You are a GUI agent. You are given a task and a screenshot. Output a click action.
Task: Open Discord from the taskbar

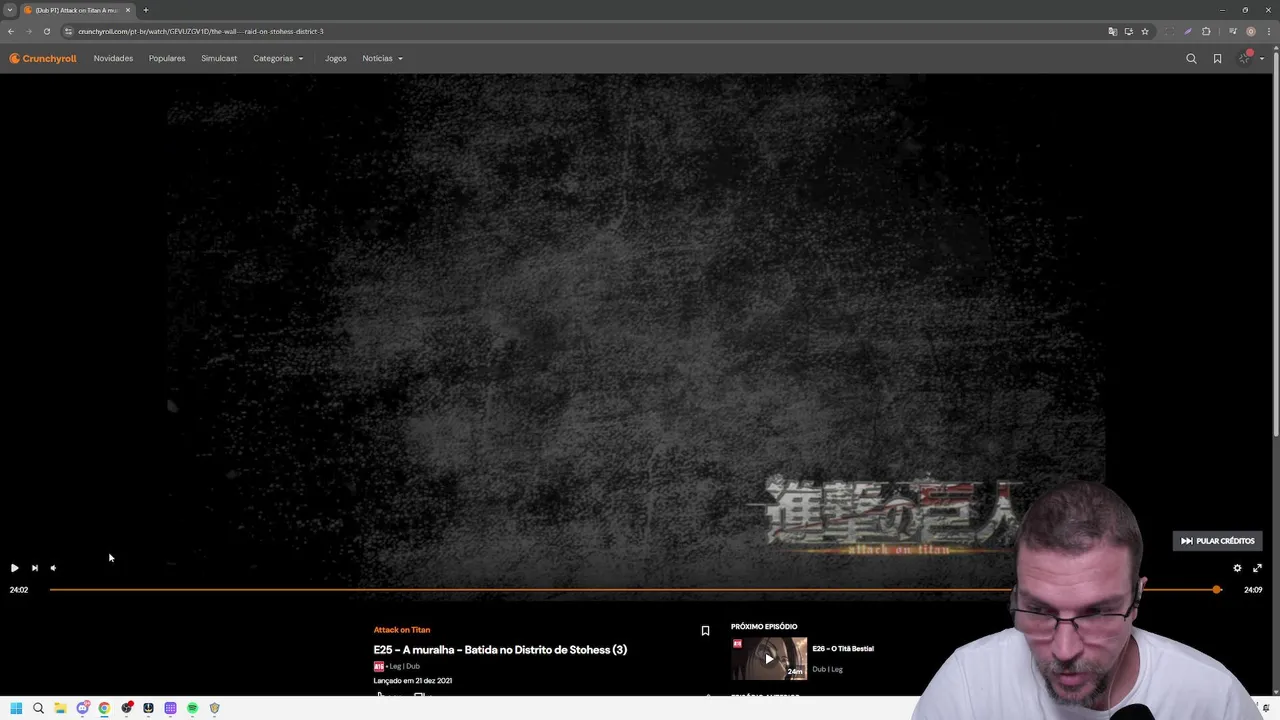83,708
